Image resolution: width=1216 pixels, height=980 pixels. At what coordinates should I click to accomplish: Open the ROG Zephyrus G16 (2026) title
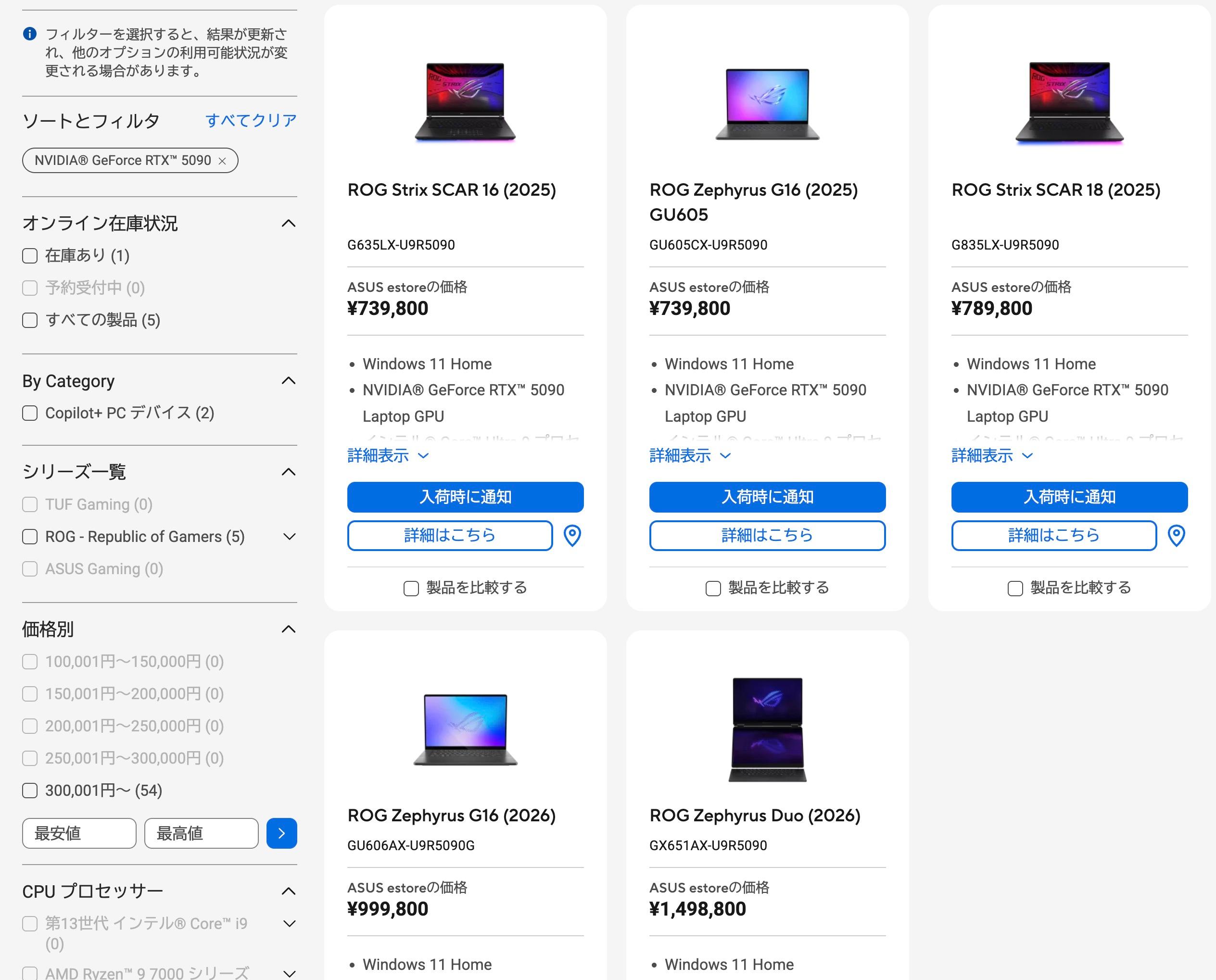[452, 816]
